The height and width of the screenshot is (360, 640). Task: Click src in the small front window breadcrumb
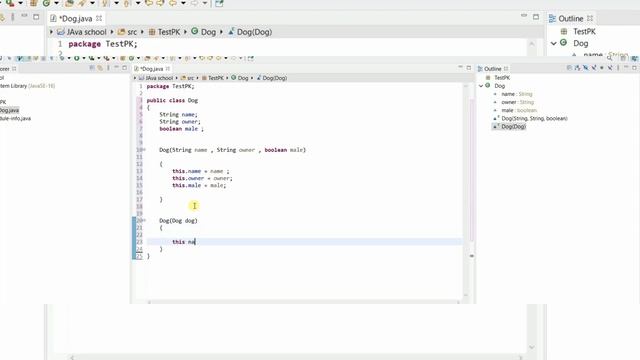click(x=190, y=78)
